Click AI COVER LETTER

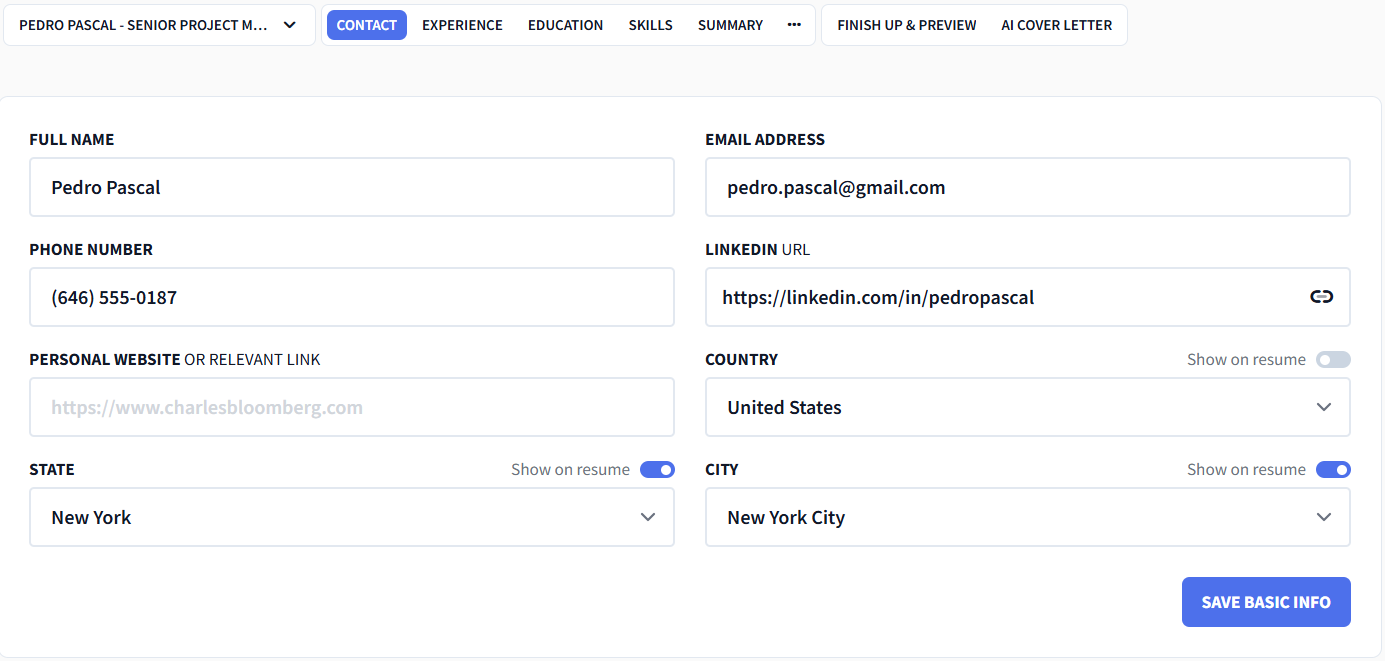pos(1056,24)
